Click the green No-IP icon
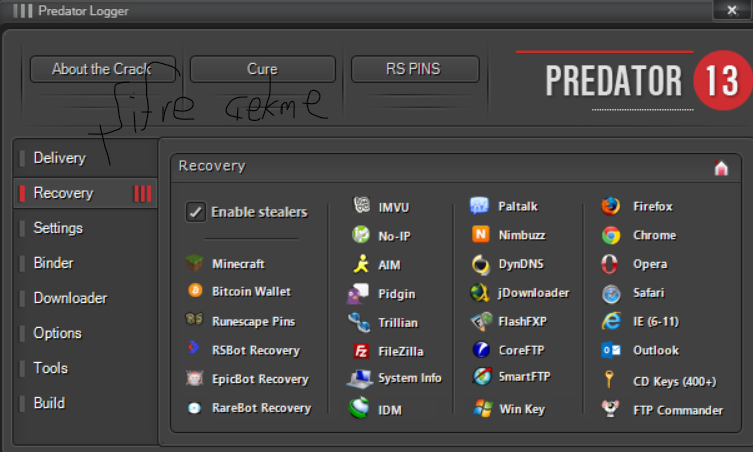The image size is (753, 452). pos(361,234)
